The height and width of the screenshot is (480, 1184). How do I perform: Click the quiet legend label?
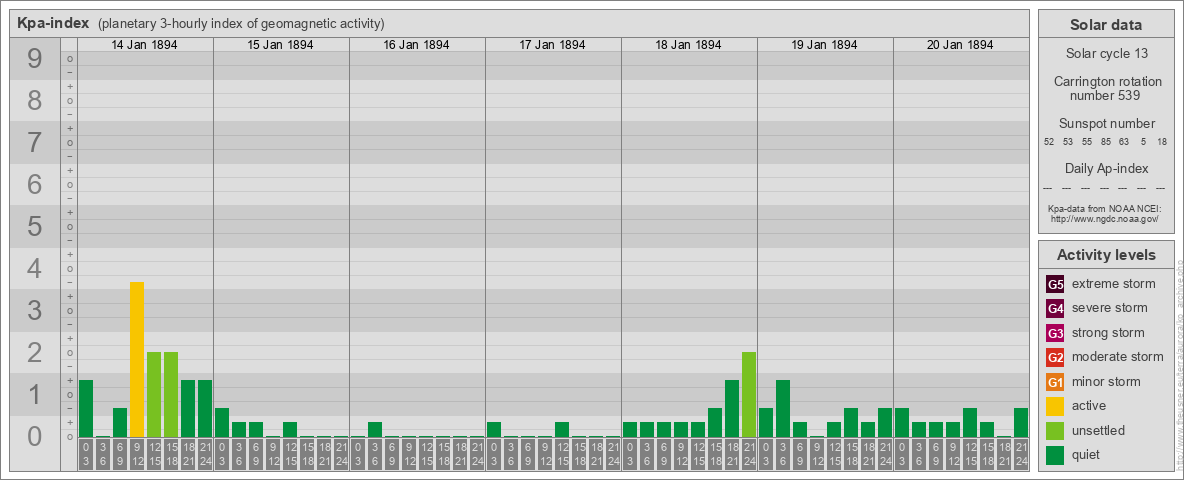coord(1086,454)
